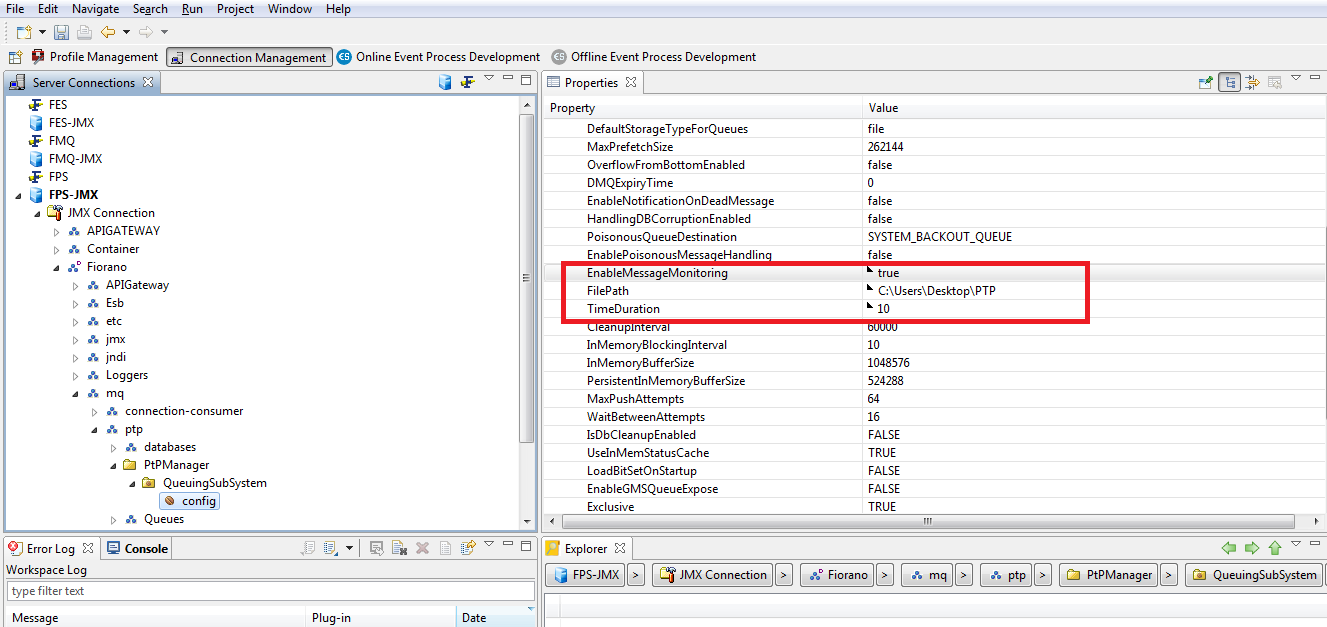This screenshot has height=627, width=1327.
Task: Click the green back arrow in Explorer
Action: tap(1229, 548)
